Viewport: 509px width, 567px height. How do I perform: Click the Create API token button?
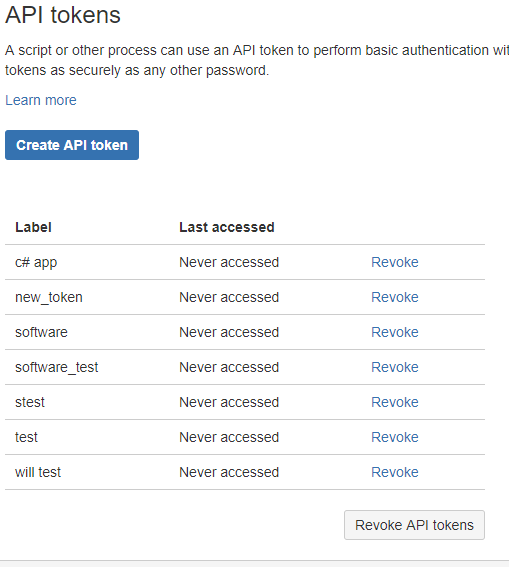click(72, 145)
